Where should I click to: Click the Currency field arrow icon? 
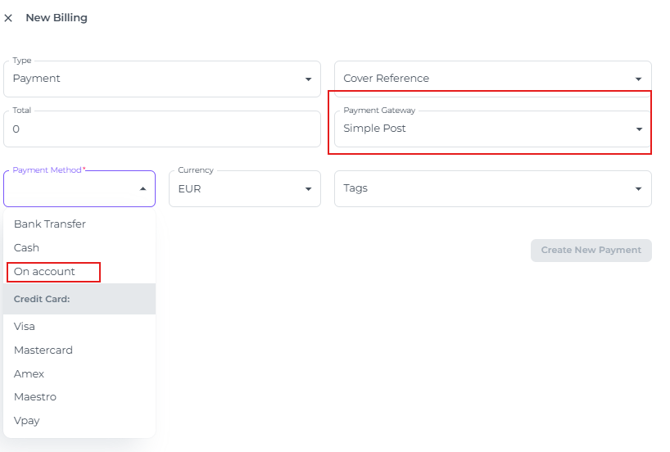pyautogui.click(x=308, y=189)
